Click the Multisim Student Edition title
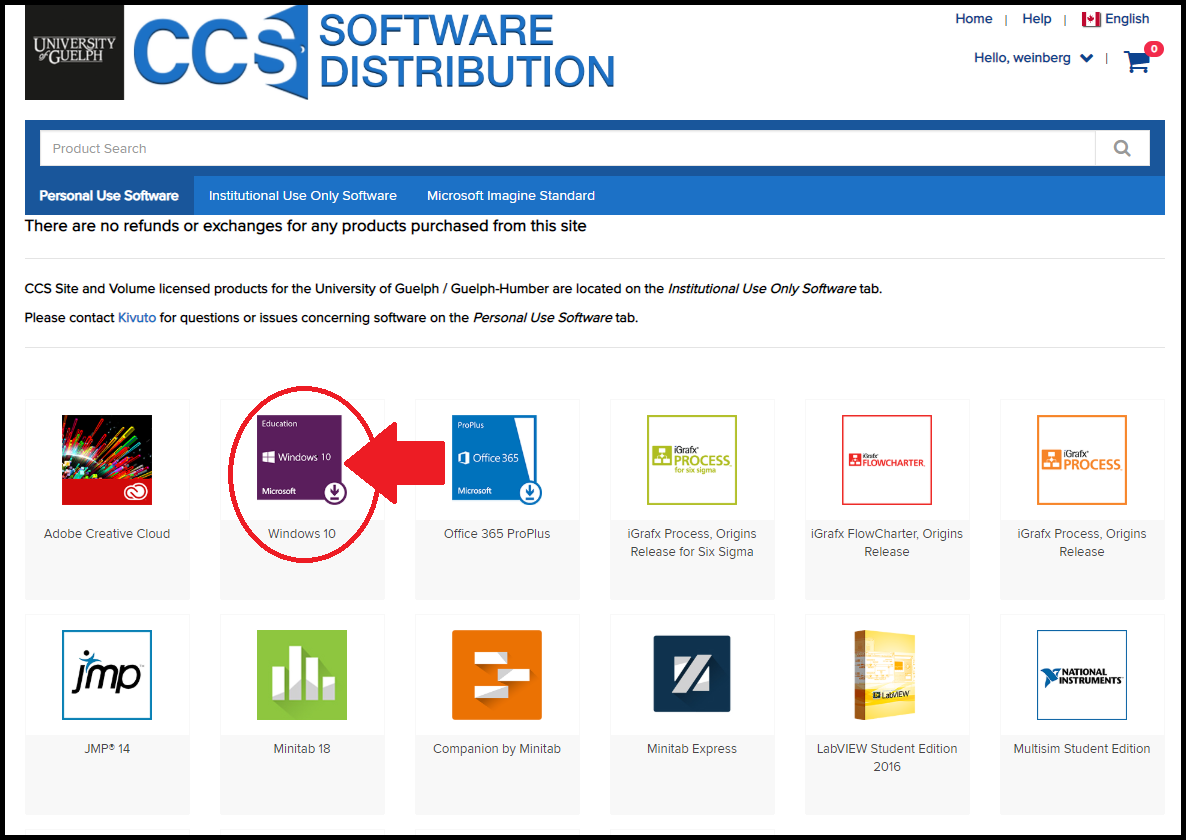This screenshot has height=840, width=1186. (x=1082, y=749)
